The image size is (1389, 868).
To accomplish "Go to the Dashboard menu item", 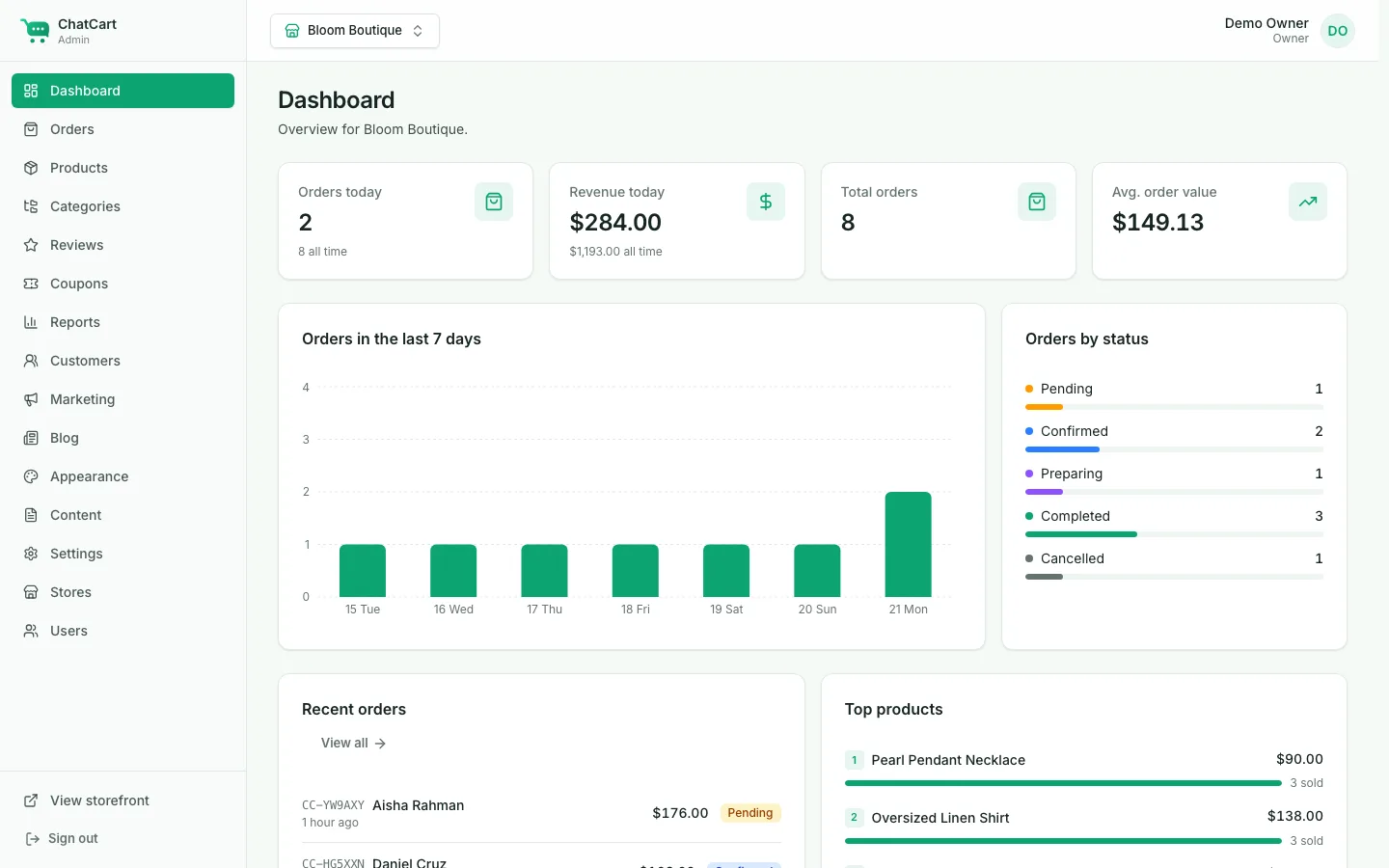I will tap(123, 91).
